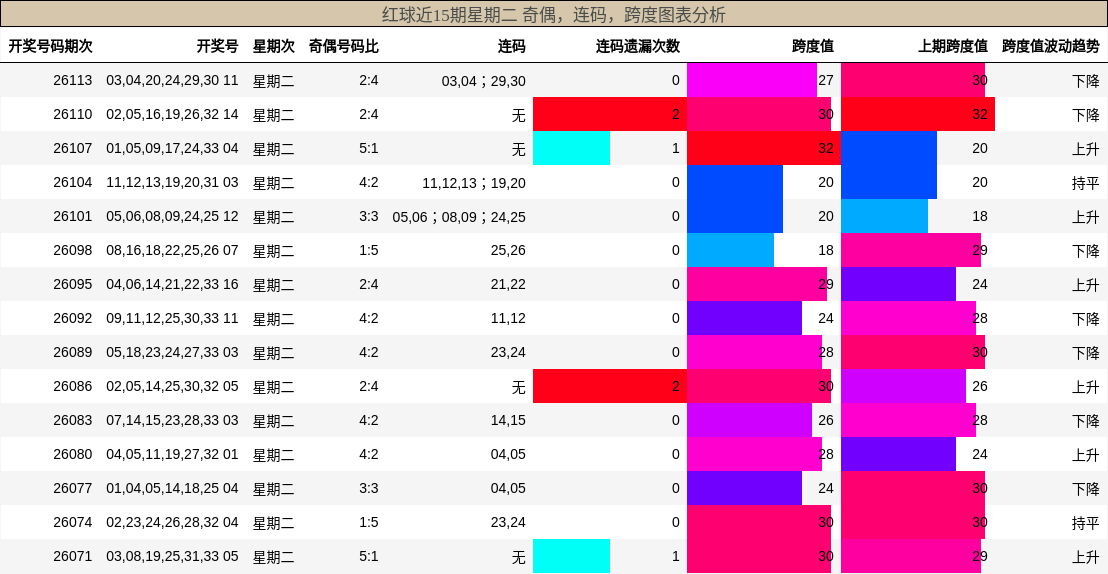Click draw numbers 03,04,20,24,29,30 11
This screenshot has height=574, width=1108.
[x=172, y=81]
